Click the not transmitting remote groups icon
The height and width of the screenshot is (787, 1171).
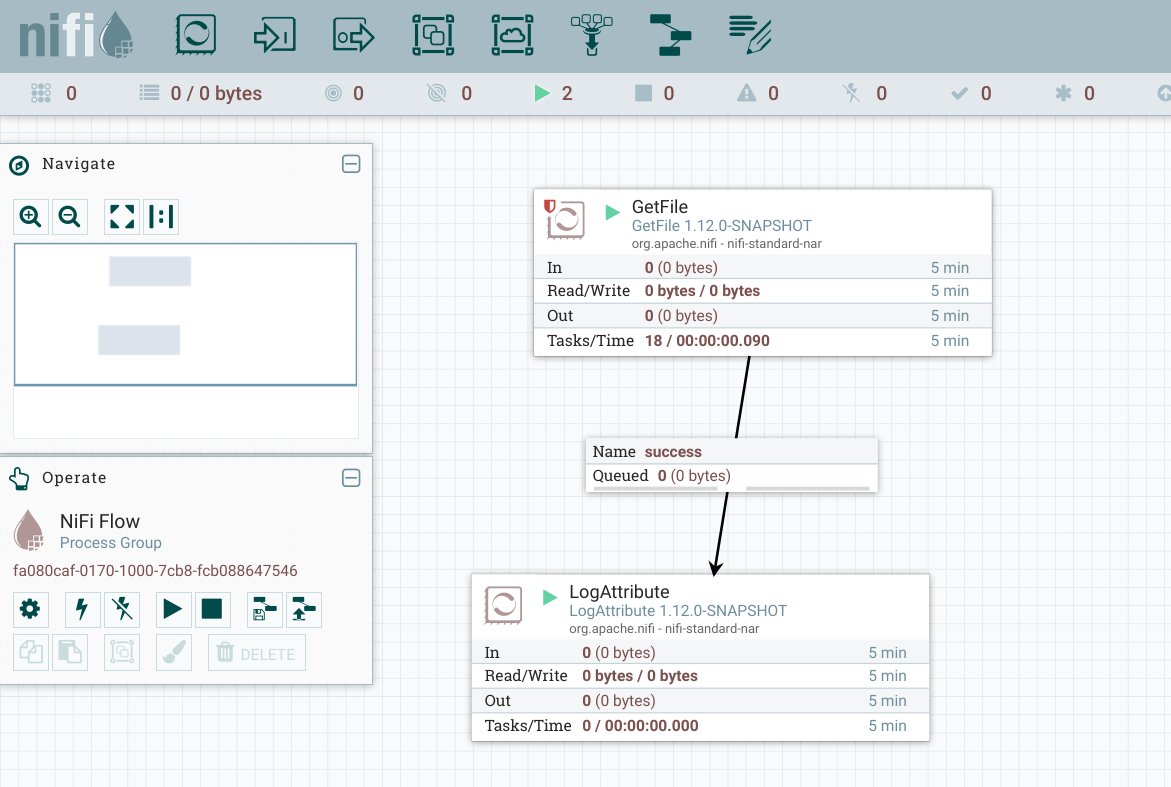(x=436, y=93)
